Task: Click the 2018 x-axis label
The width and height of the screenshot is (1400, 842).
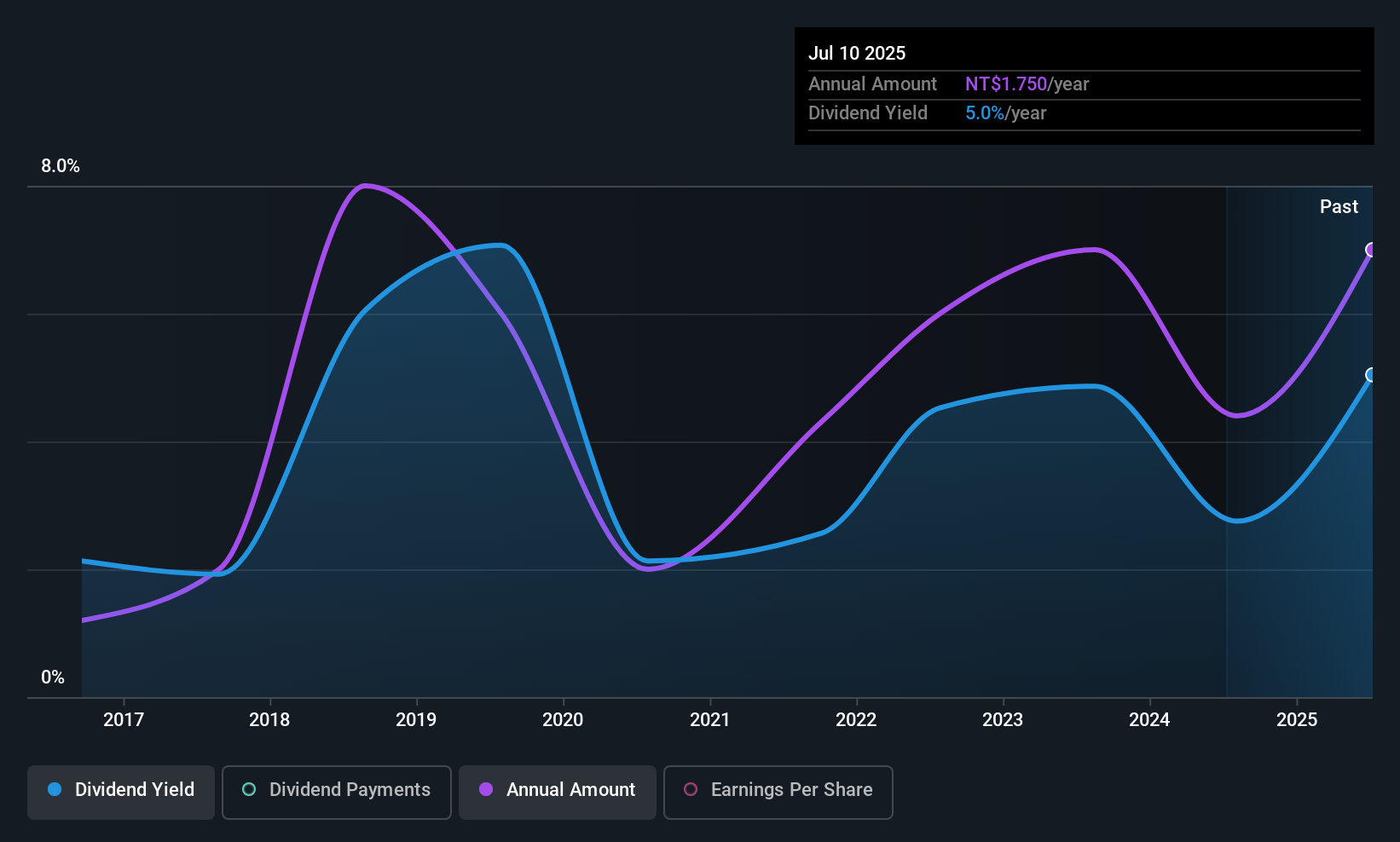Action: (269, 719)
